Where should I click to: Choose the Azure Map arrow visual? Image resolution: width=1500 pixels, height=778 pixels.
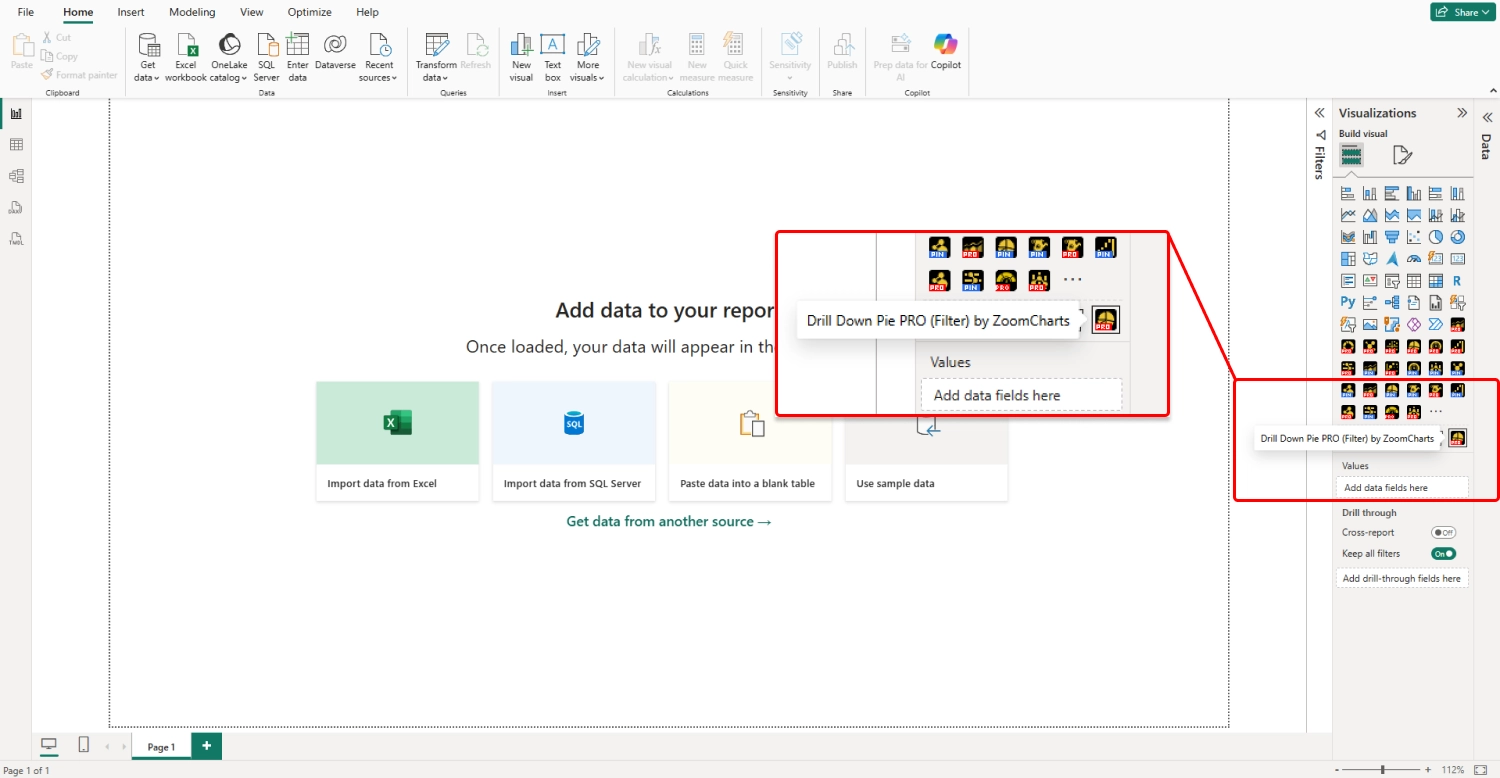(x=1392, y=259)
